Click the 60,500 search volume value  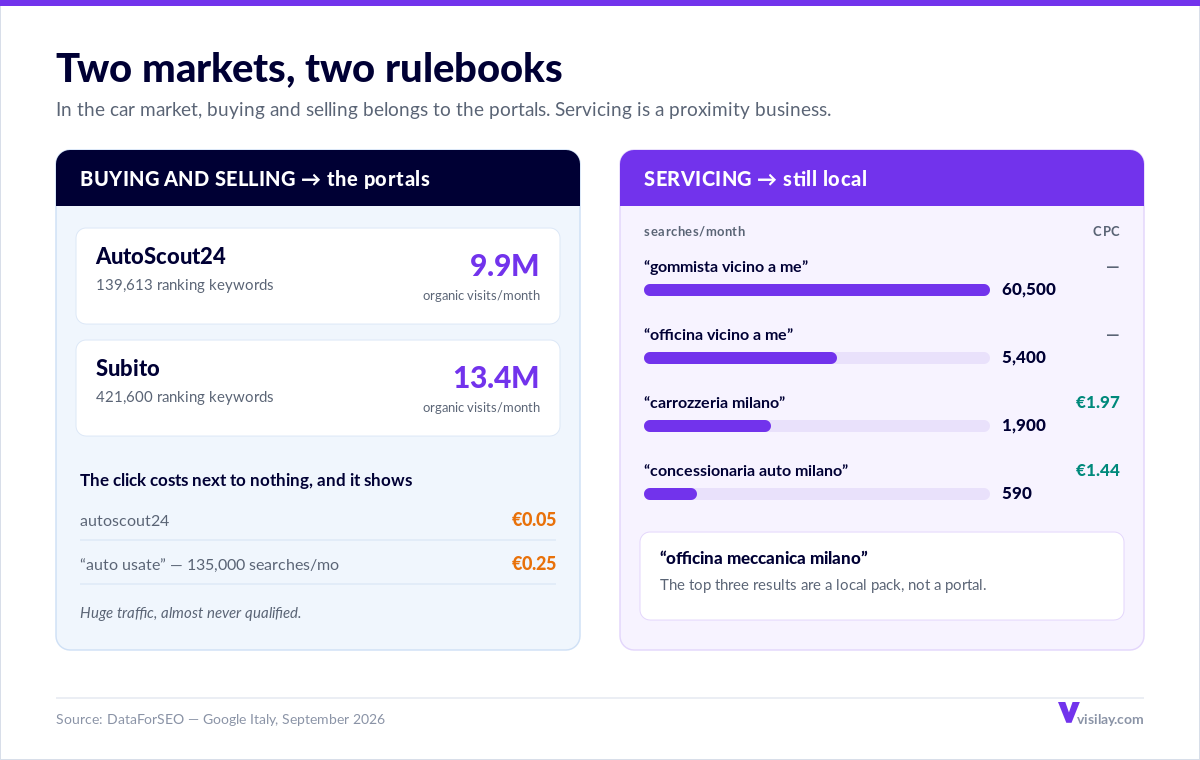point(1029,290)
